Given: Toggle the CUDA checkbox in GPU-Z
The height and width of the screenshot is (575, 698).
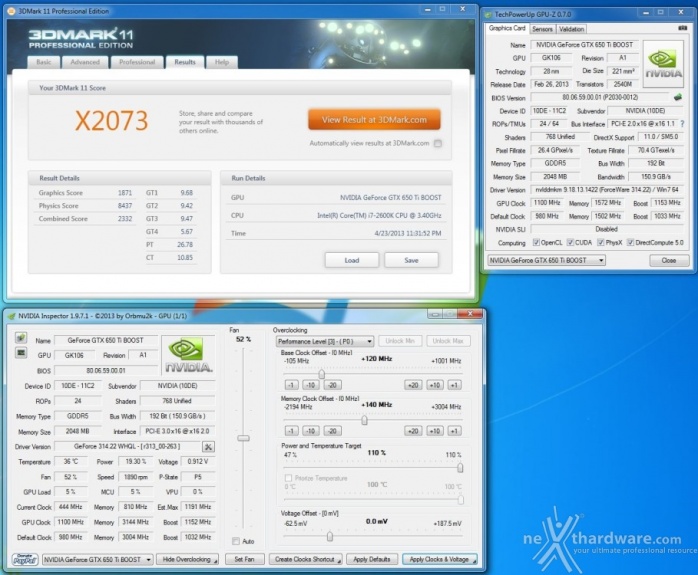Looking at the screenshot, I should [x=570, y=243].
